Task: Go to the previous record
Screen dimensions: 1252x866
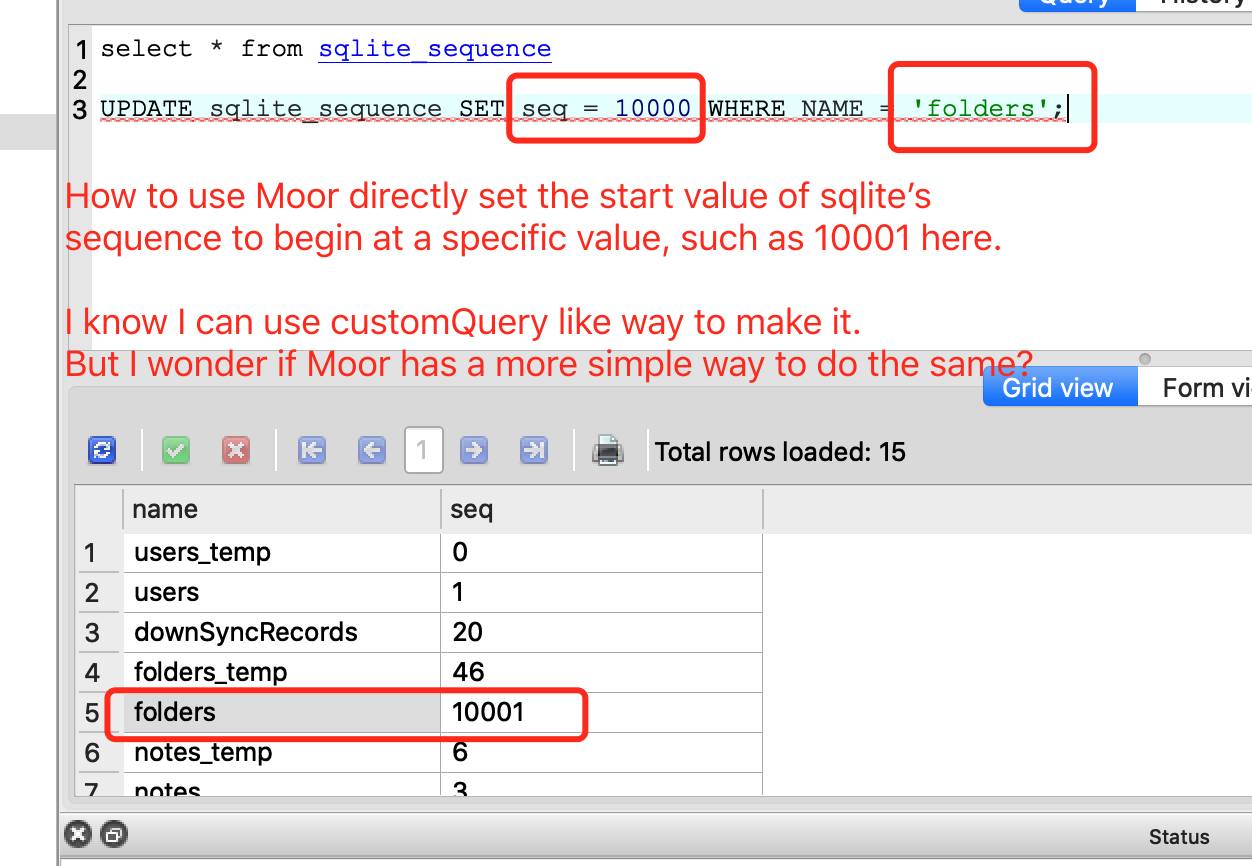Action: pos(371,450)
